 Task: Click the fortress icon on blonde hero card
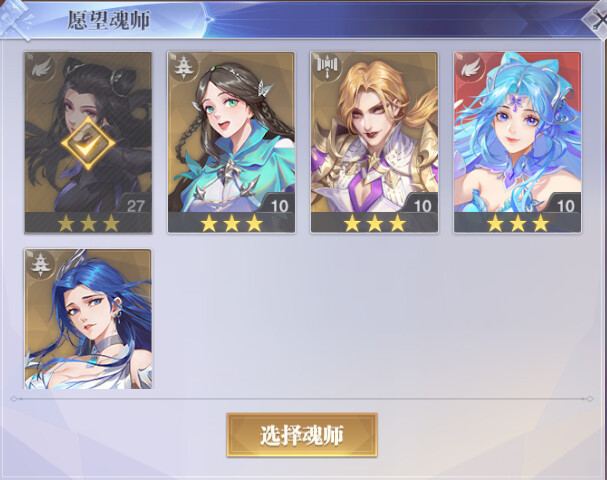328,66
